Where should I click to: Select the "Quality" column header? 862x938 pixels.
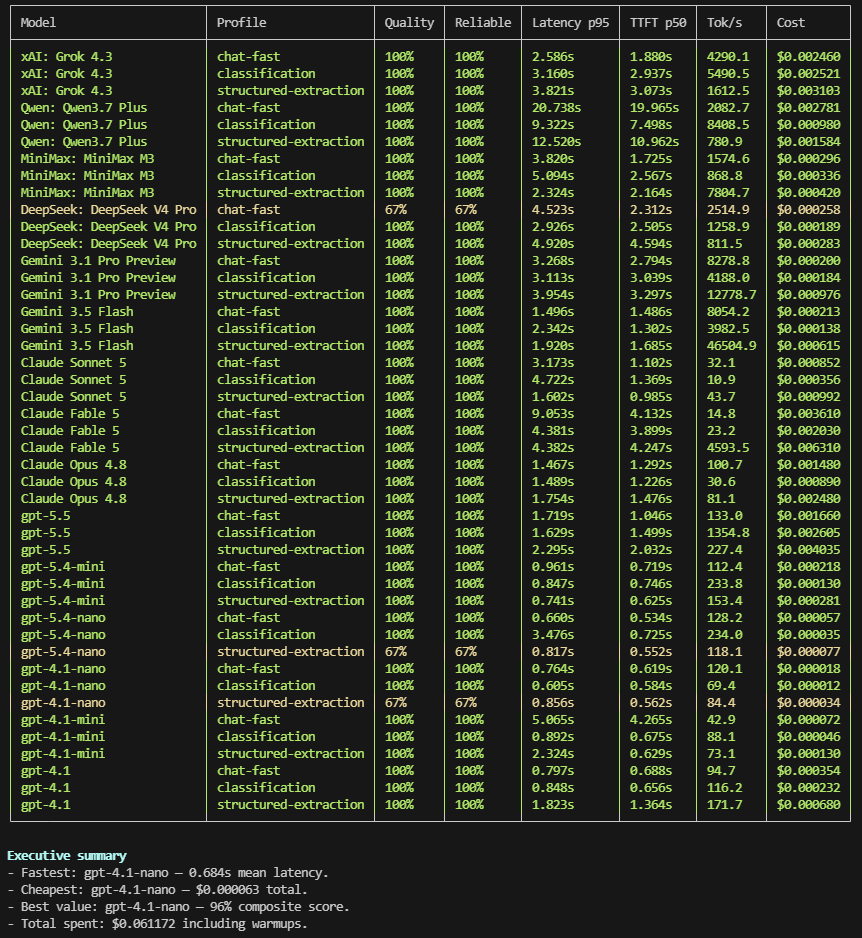click(409, 23)
